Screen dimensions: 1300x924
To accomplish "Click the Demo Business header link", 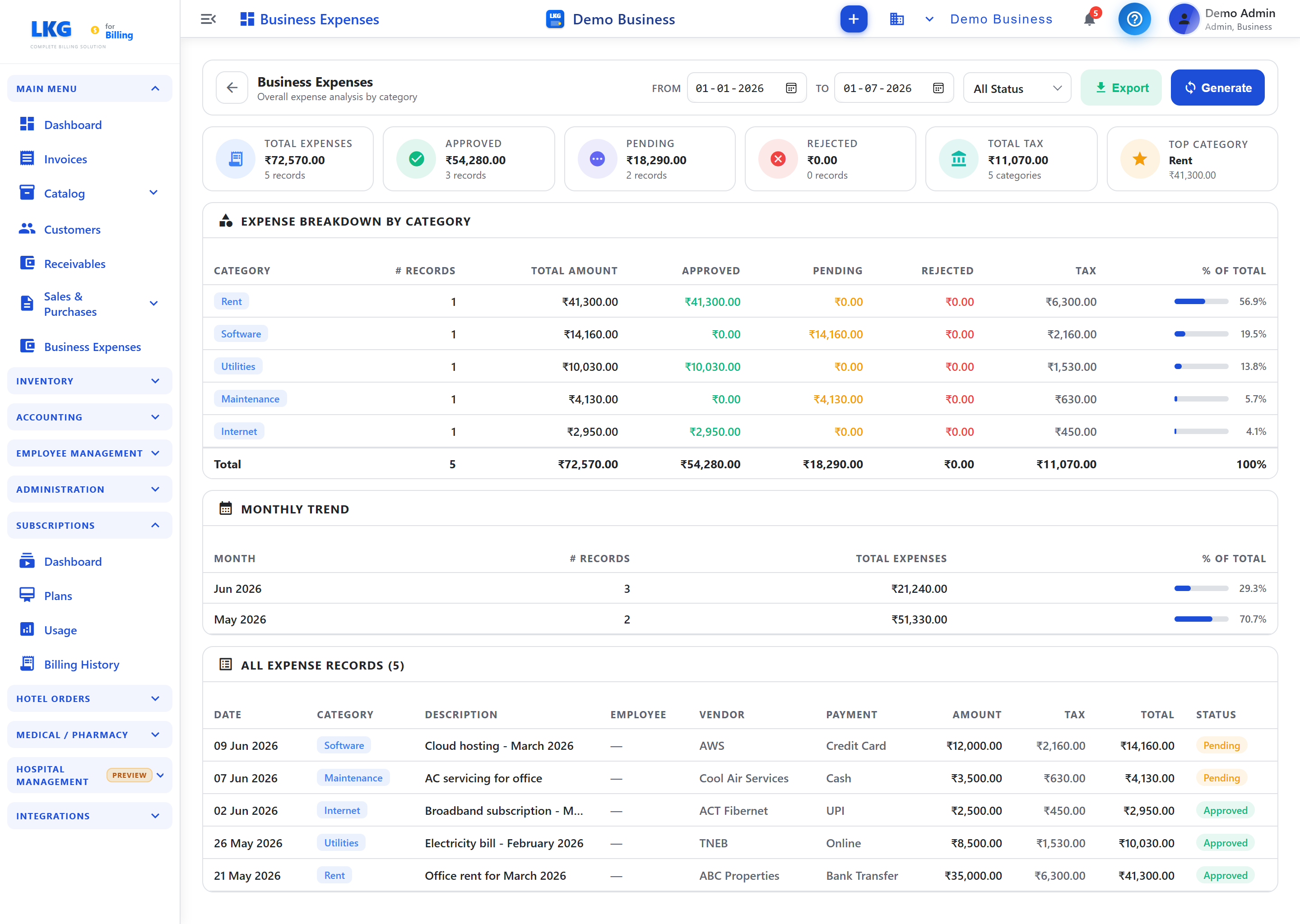I will click(1001, 19).
